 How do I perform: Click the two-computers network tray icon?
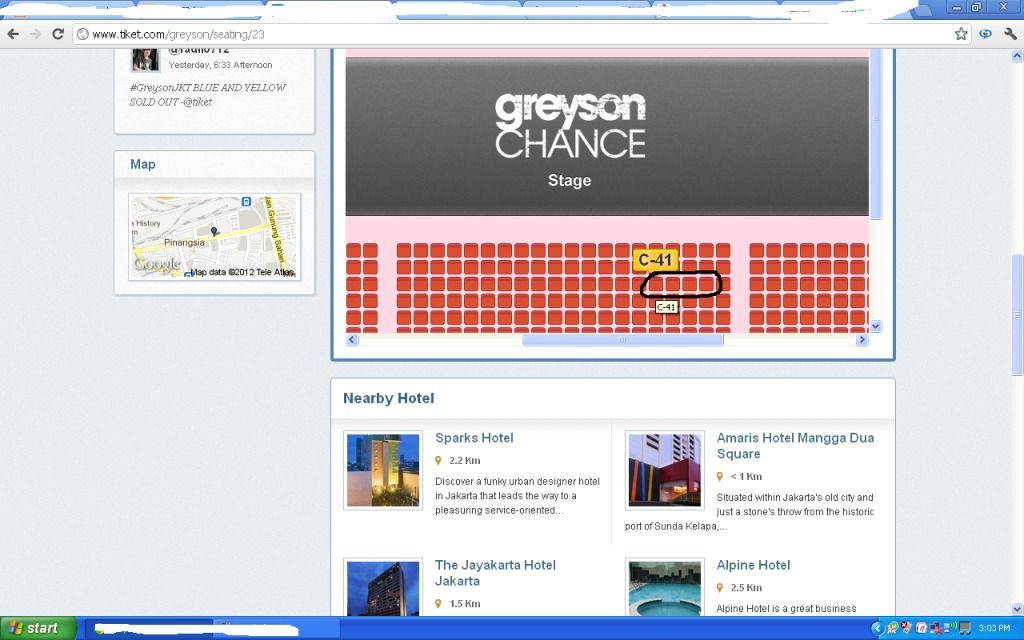[x=935, y=628]
